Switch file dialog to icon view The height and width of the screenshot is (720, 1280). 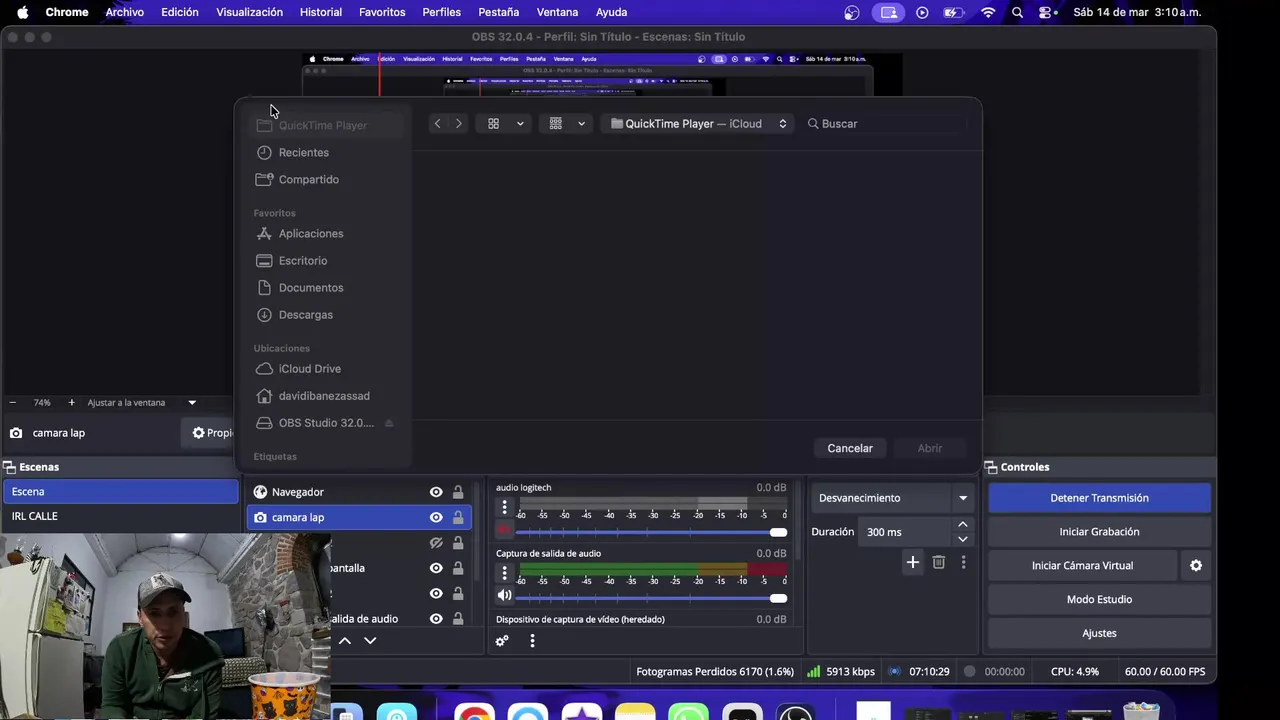click(x=493, y=123)
